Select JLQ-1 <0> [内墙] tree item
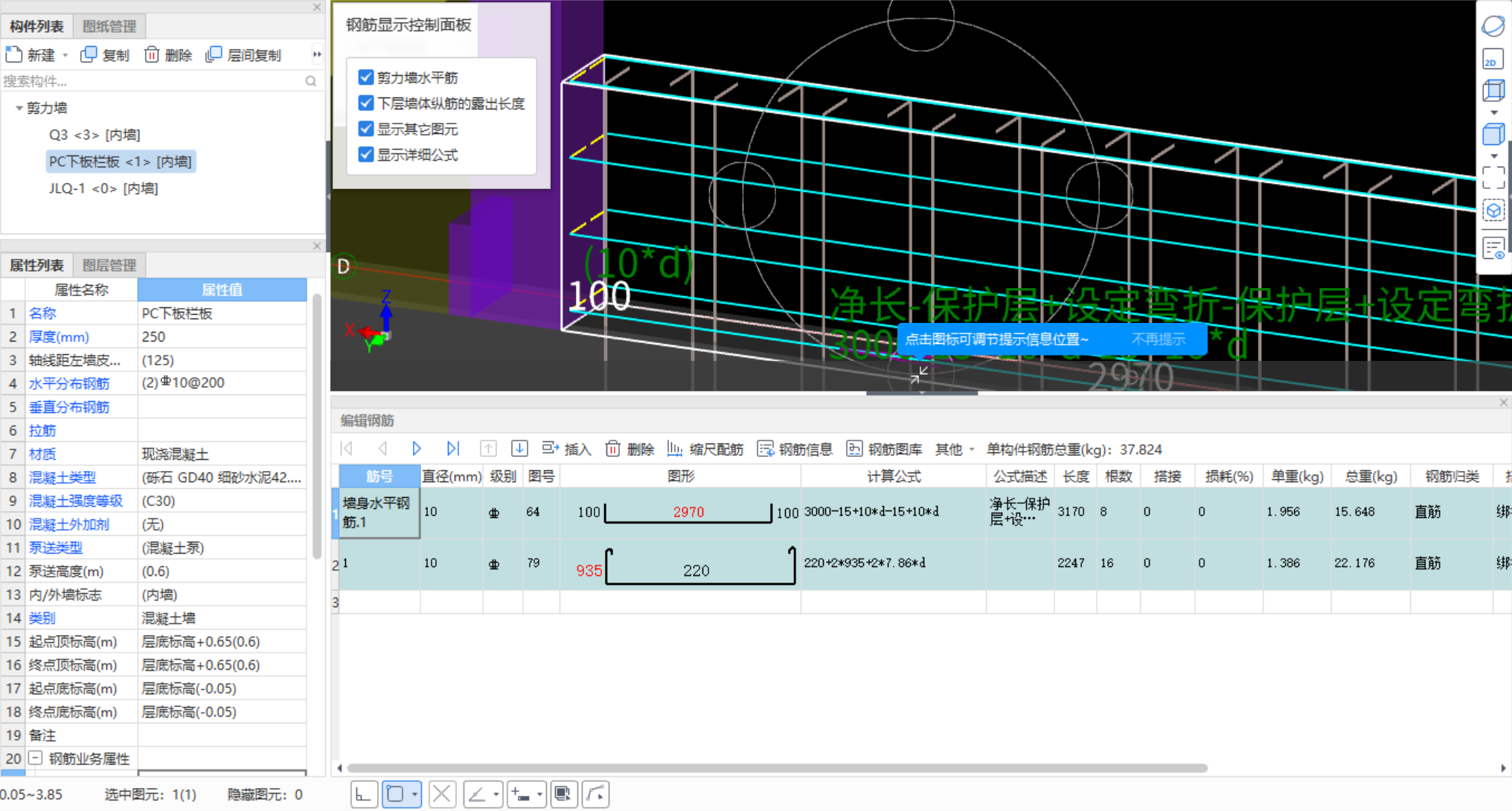Viewport: 1512px width, 811px height. [103, 188]
